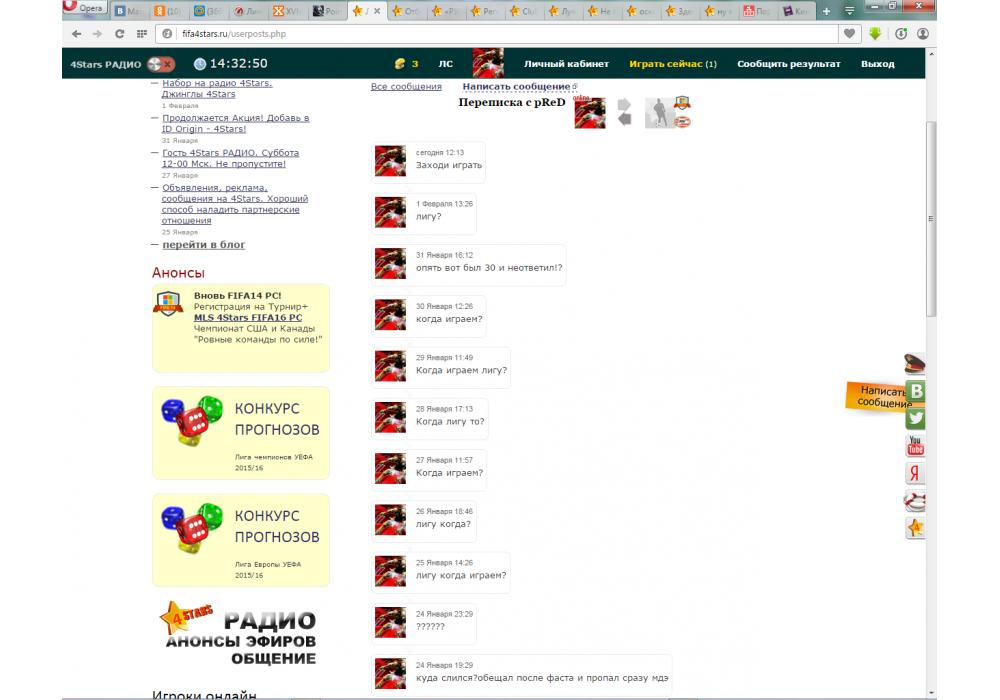Click the page vertical scrollbar thumb
This screenshot has width=1000, height=700.
point(932,220)
